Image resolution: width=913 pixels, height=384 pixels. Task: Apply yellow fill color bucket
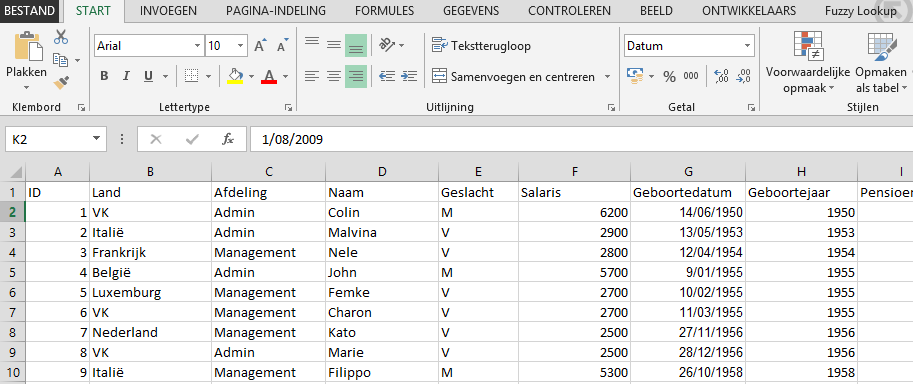235,76
